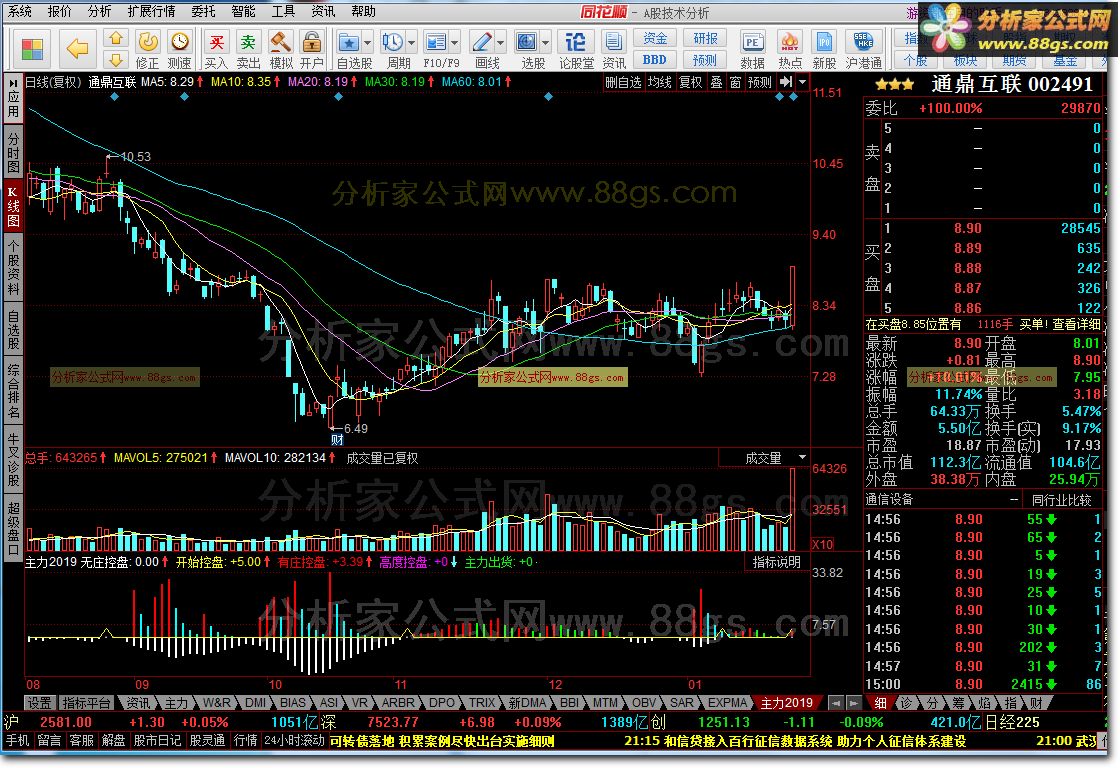Click the 热点 hot topics flame icon
The image size is (1120, 768).
(x=789, y=49)
